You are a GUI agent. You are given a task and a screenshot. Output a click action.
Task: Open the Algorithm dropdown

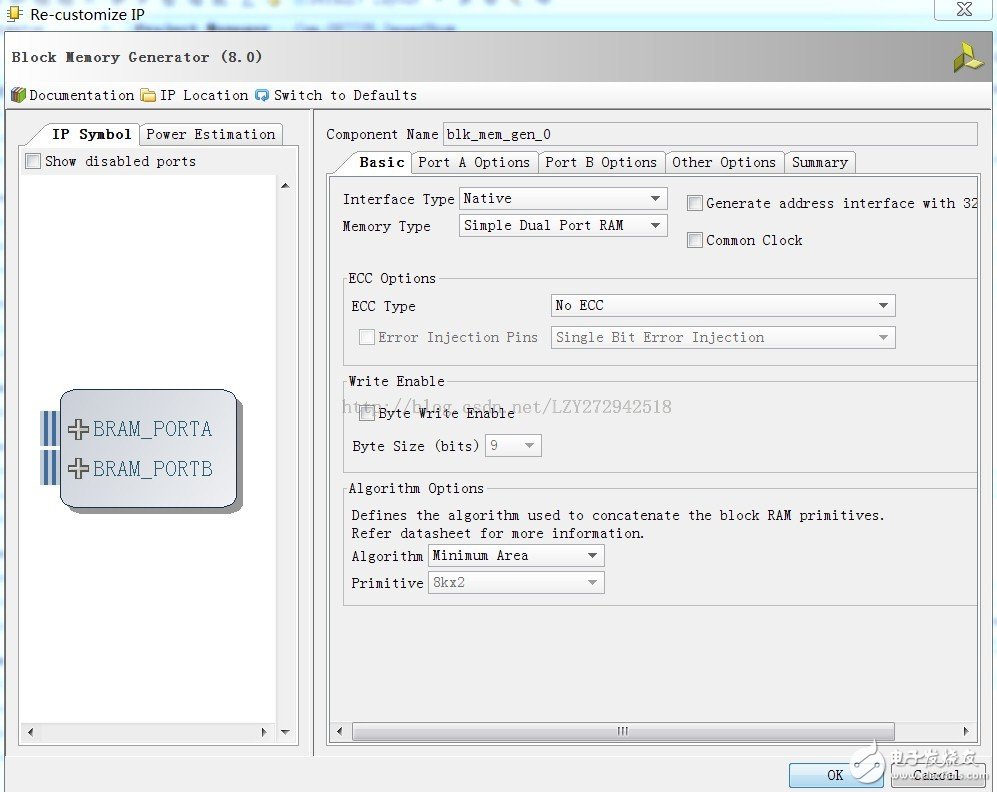coord(516,556)
